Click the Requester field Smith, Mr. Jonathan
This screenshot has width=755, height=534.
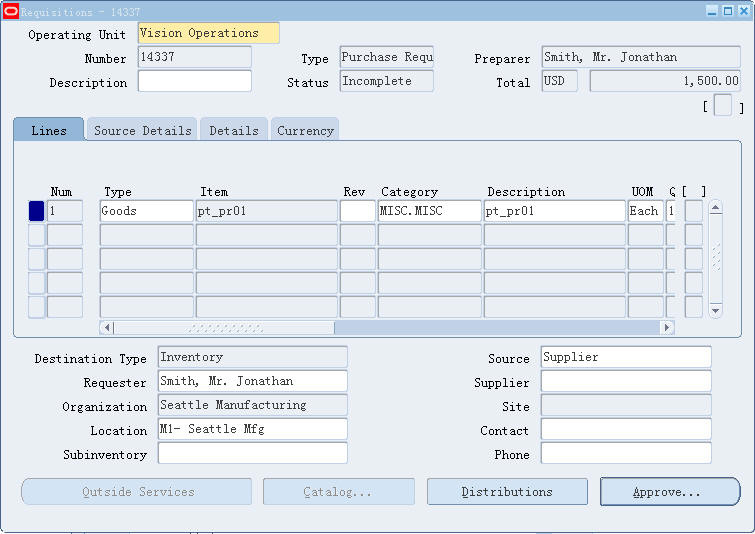click(253, 381)
